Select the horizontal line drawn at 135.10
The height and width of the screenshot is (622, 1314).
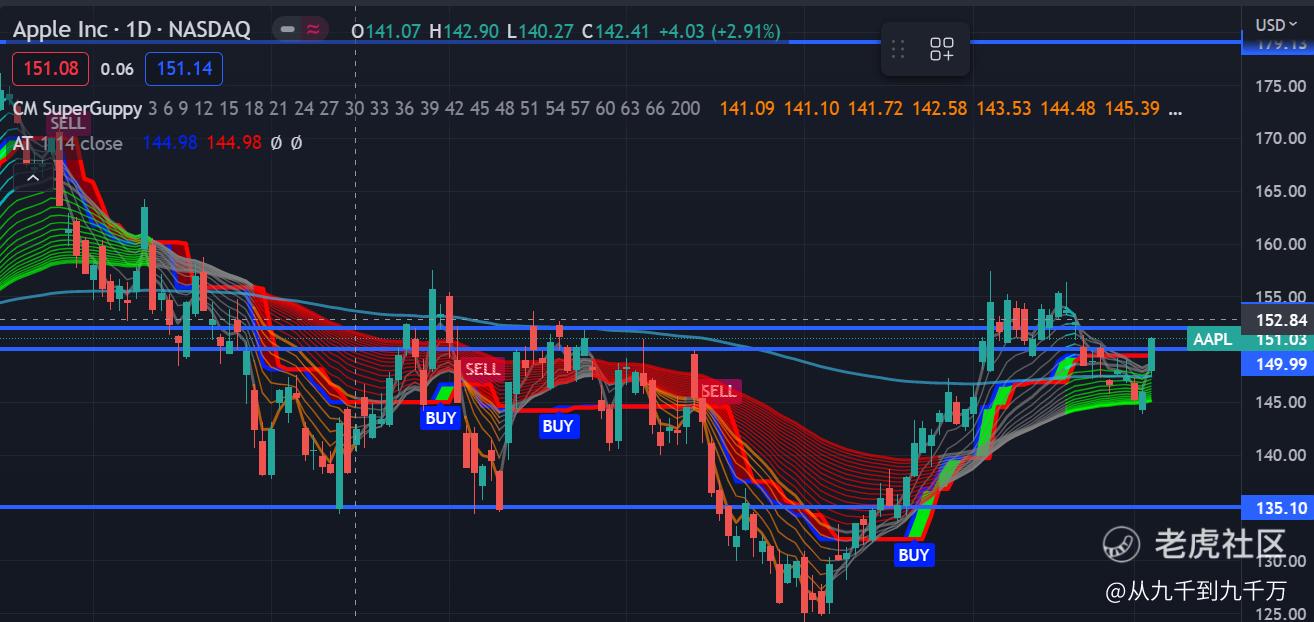(620, 507)
